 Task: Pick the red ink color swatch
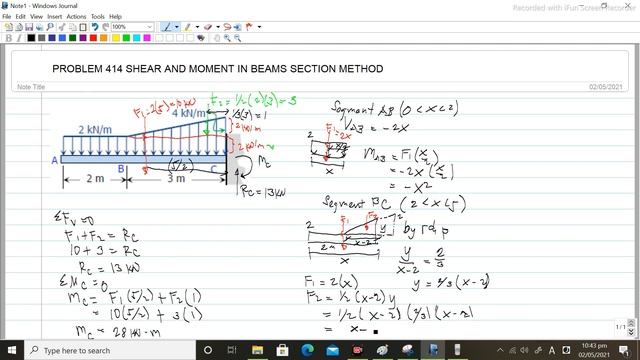coord(93,38)
